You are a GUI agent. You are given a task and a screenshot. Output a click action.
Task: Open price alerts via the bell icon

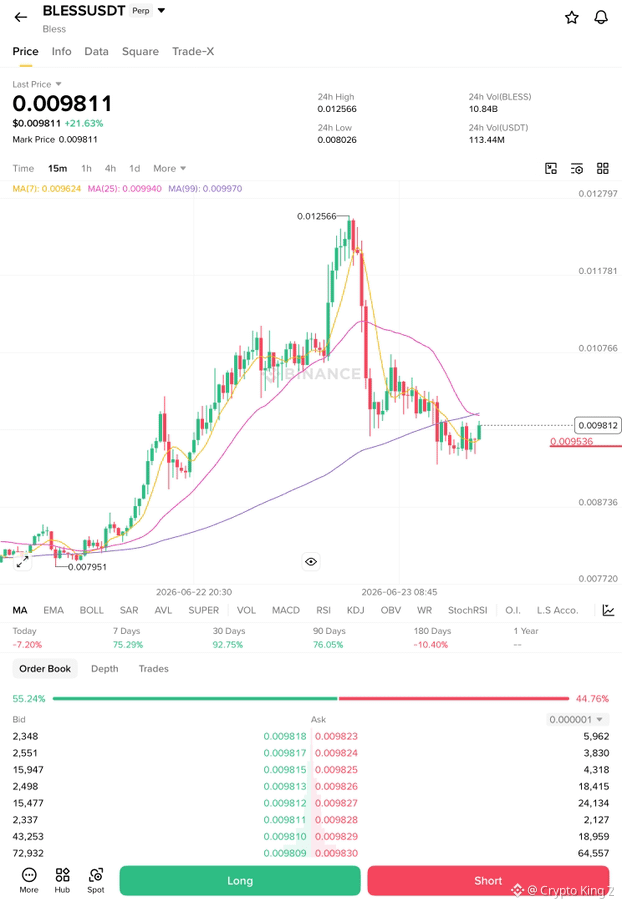601,17
